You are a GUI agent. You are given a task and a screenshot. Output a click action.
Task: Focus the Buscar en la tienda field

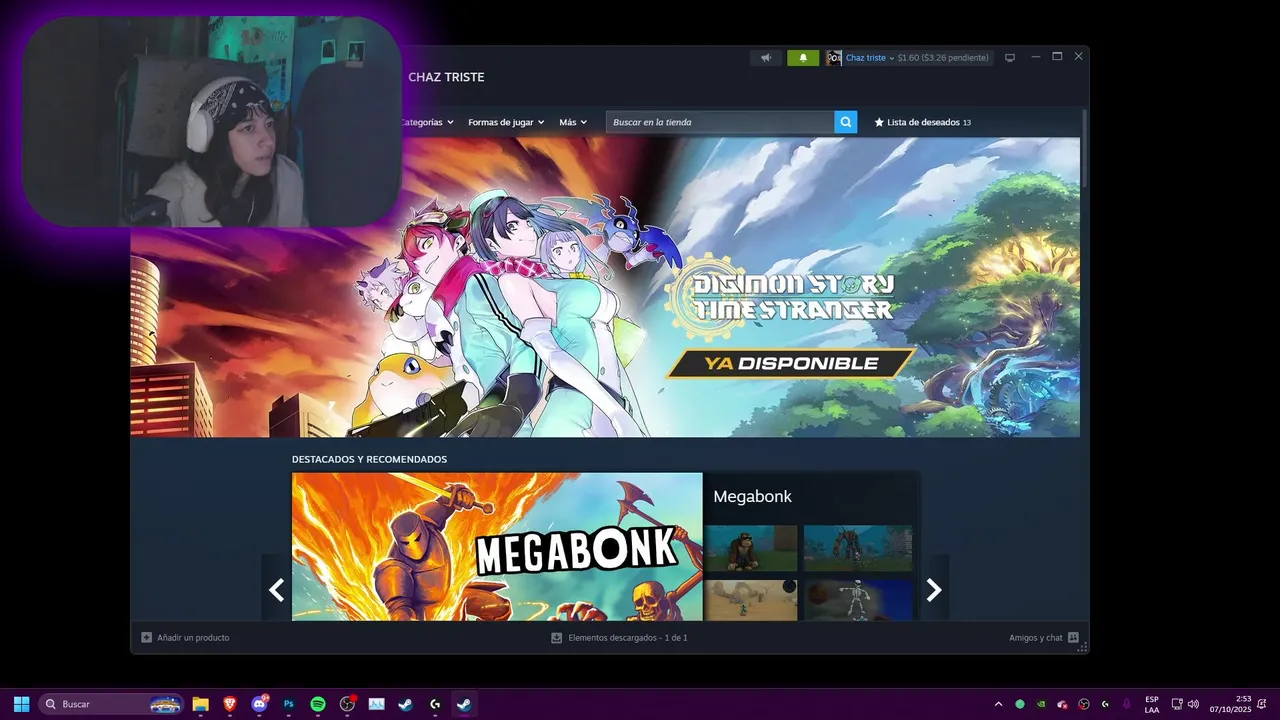point(720,122)
